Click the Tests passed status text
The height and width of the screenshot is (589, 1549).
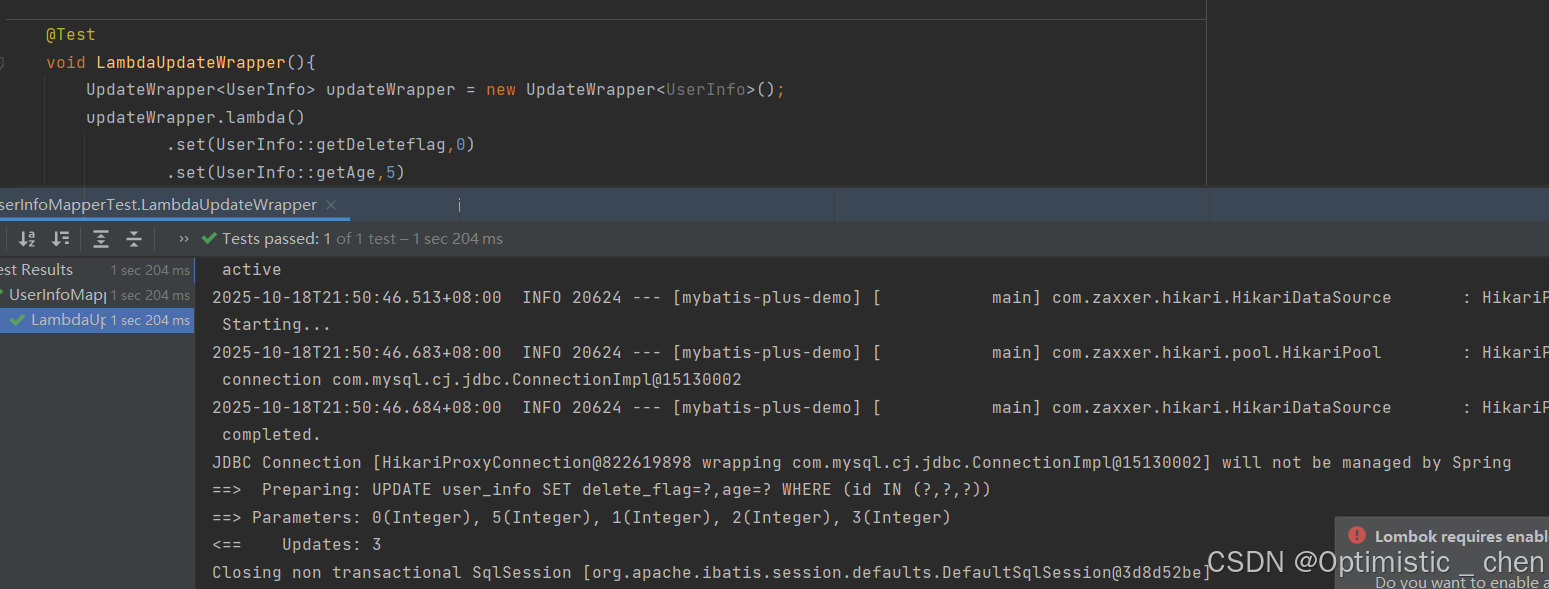point(362,239)
